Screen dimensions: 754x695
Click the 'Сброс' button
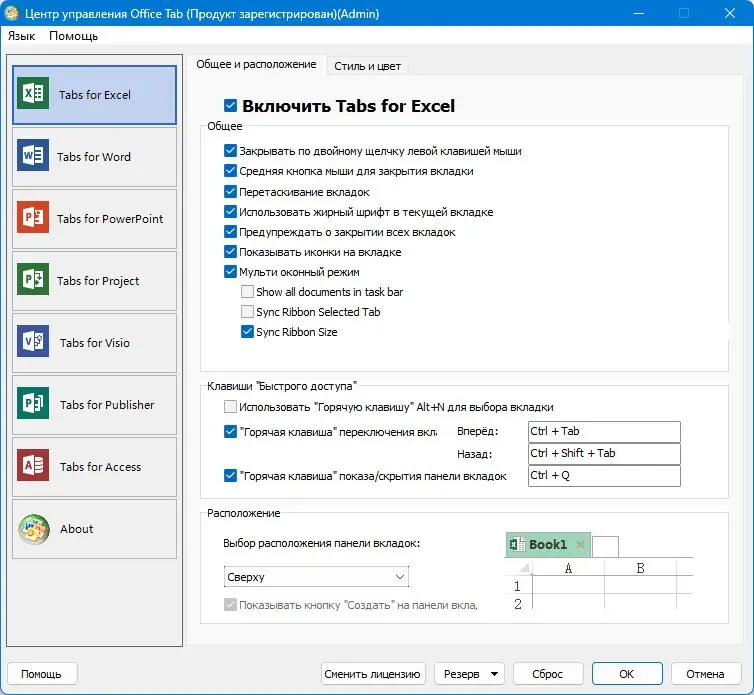click(x=548, y=674)
